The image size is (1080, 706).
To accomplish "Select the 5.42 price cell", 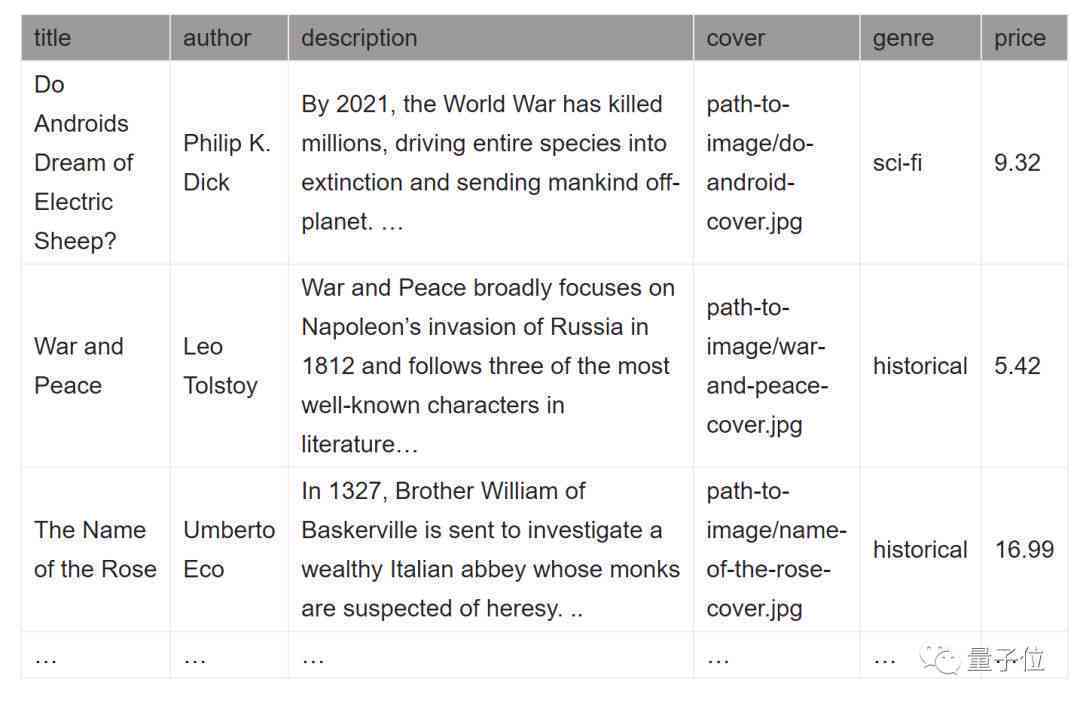I will click(x=1024, y=366).
